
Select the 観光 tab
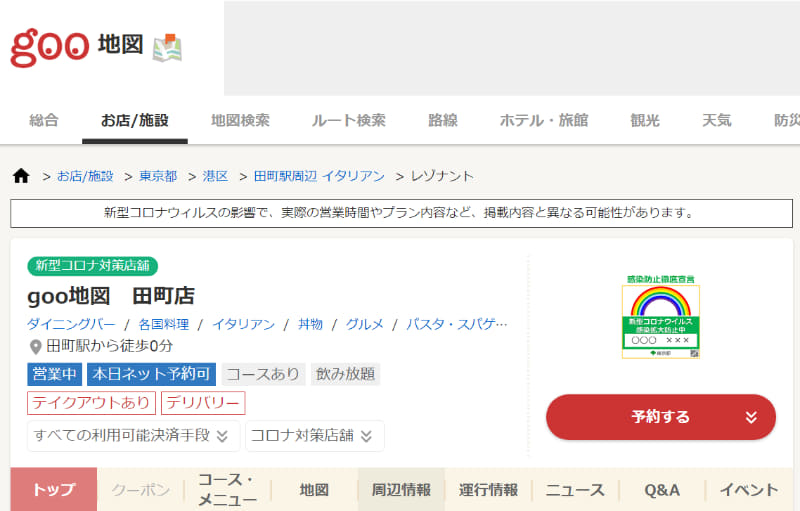point(645,120)
